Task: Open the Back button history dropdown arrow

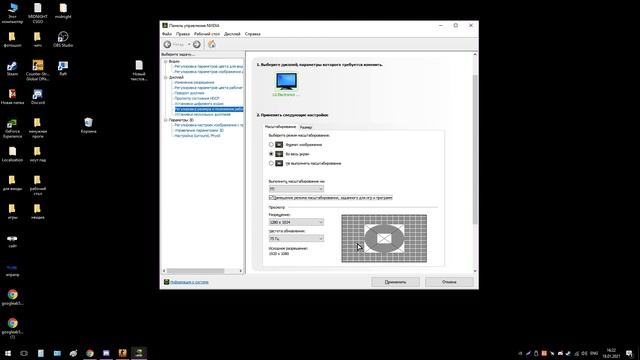Action: [x=189, y=44]
